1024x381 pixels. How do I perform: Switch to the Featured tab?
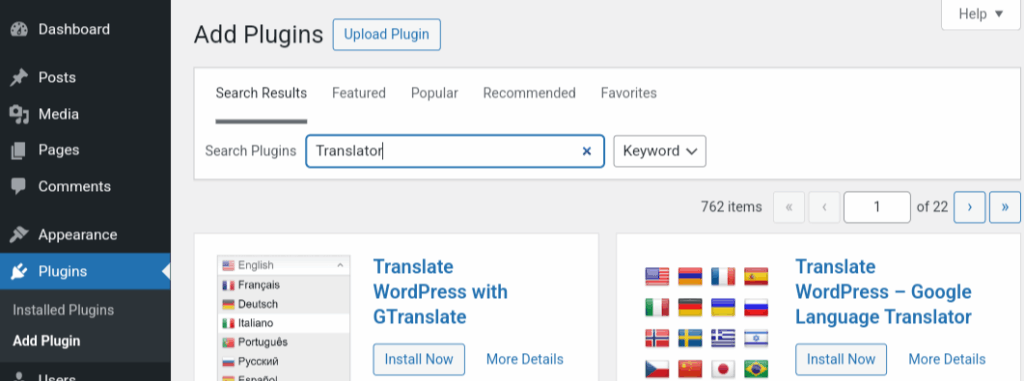[359, 93]
